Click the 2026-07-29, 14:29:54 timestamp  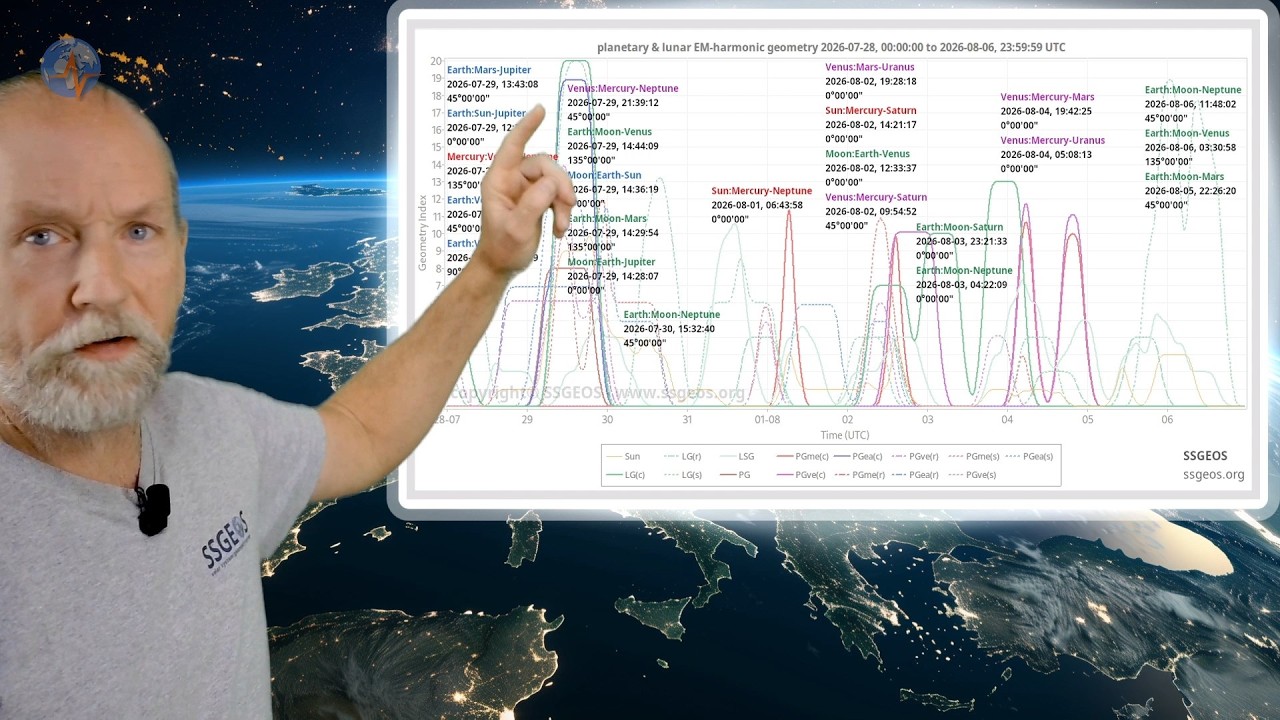click(613, 232)
